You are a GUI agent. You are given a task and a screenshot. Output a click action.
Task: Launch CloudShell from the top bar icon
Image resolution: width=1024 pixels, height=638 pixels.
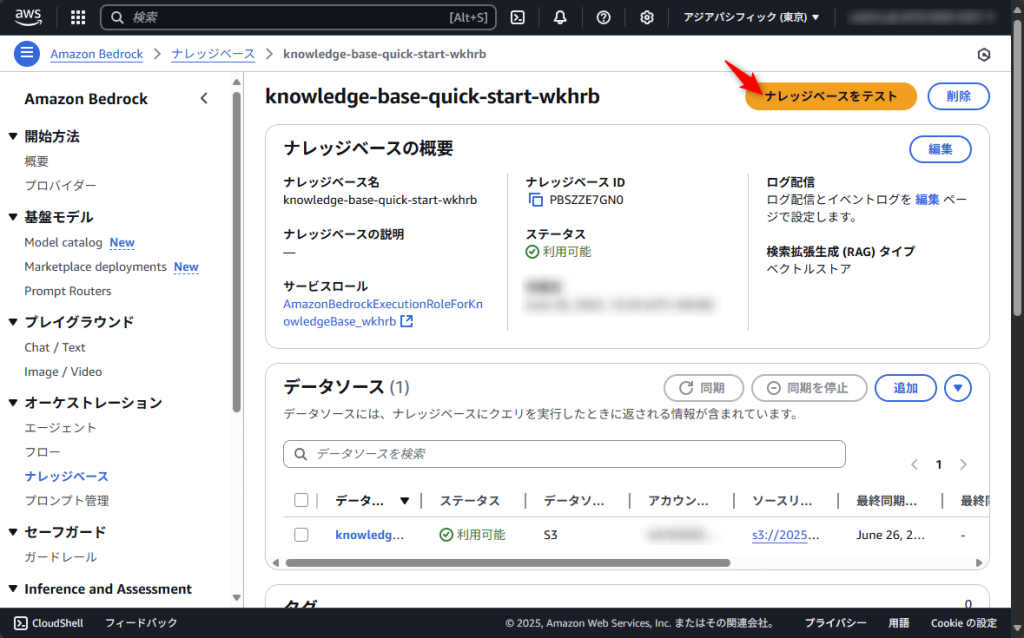click(518, 17)
